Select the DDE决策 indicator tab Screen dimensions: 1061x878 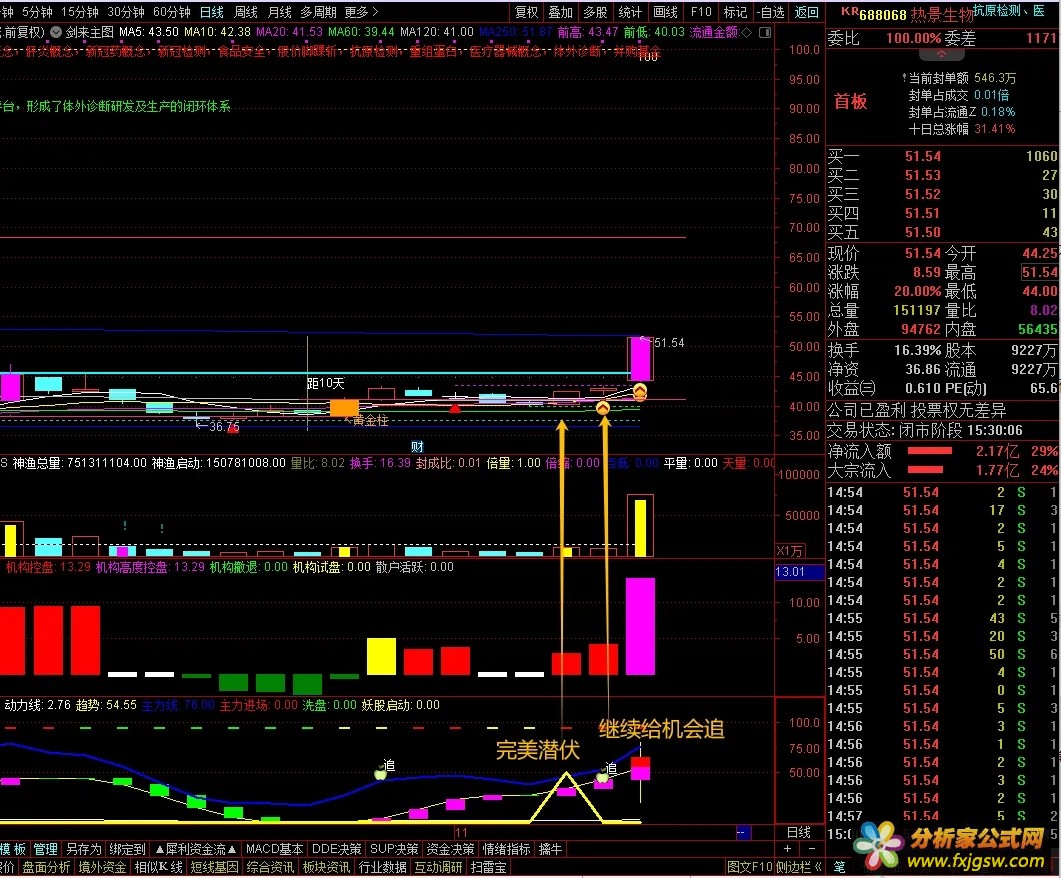(336, 849)
